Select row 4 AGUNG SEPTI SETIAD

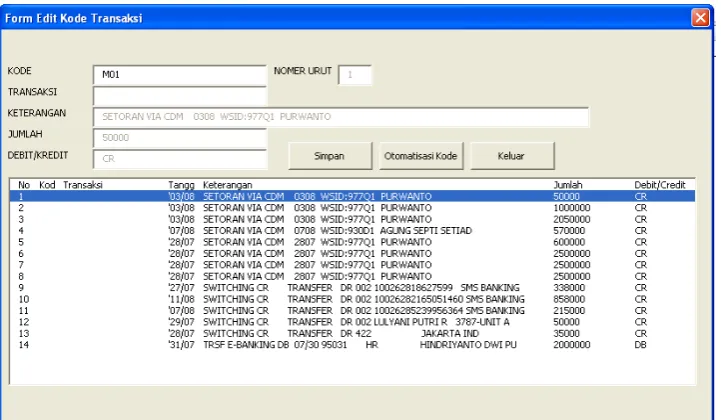tap(352, 231)
